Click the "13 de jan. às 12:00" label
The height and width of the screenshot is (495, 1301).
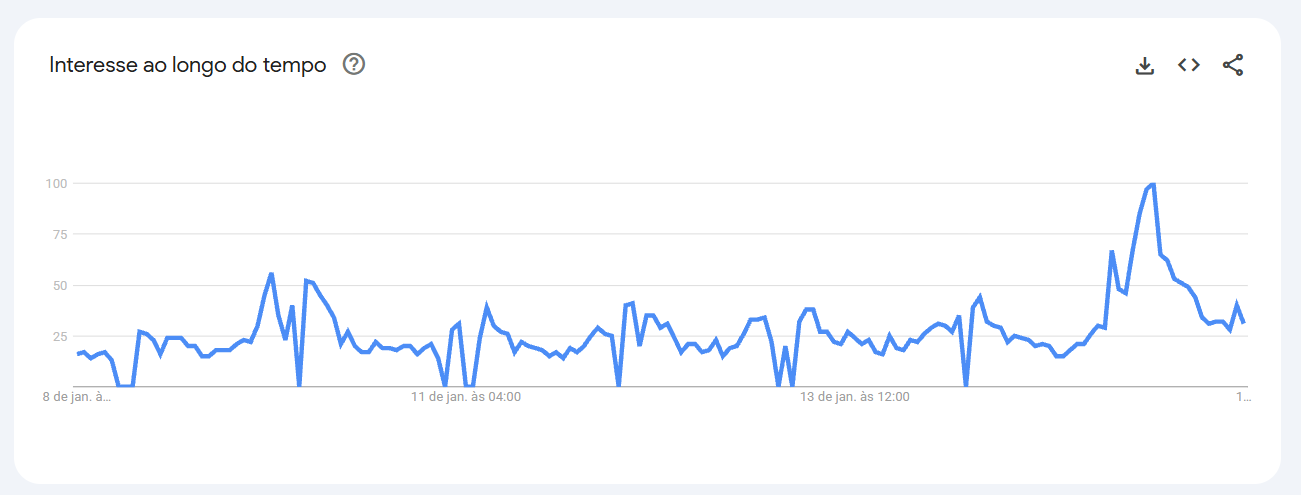855,397
